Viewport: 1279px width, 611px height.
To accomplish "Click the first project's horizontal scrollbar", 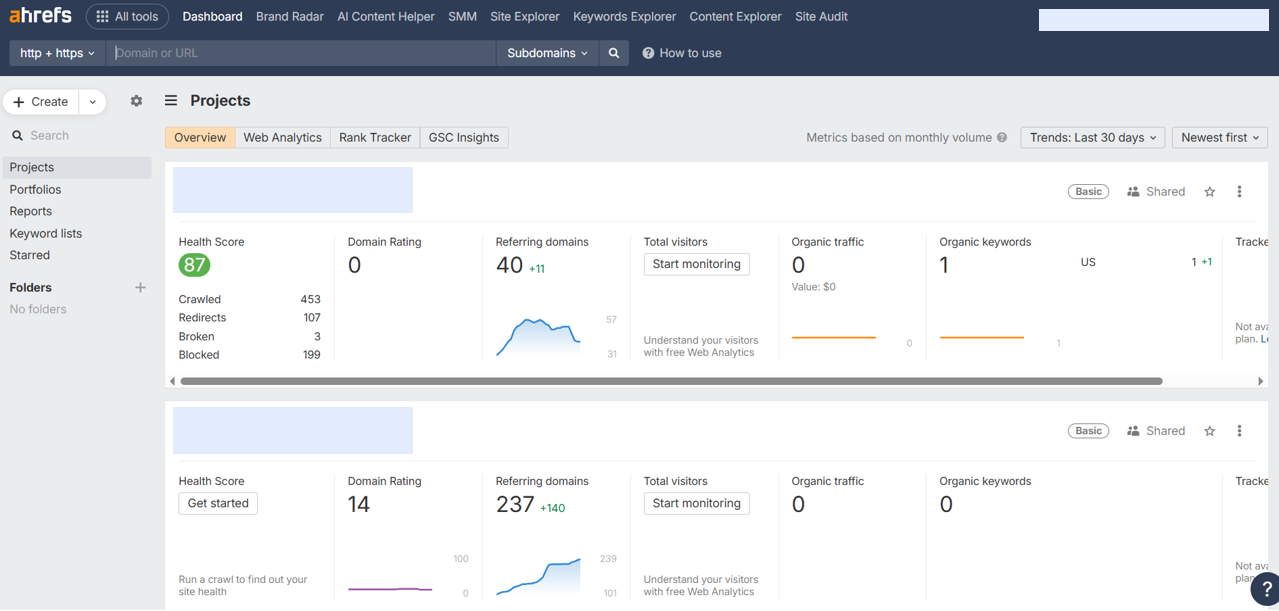I will click(x=671, y=381).
